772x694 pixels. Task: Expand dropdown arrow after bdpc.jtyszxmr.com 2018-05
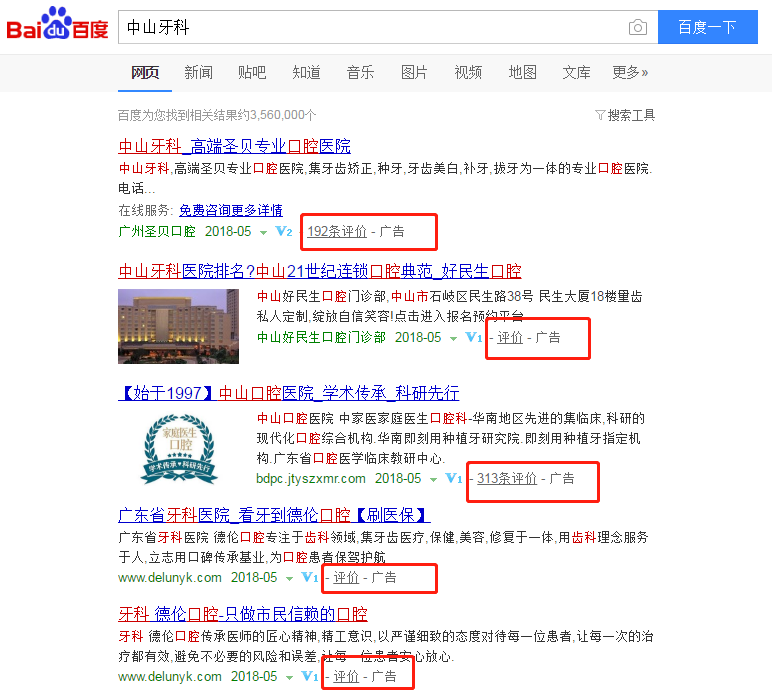pyautogui.click(x=433, y=479)
